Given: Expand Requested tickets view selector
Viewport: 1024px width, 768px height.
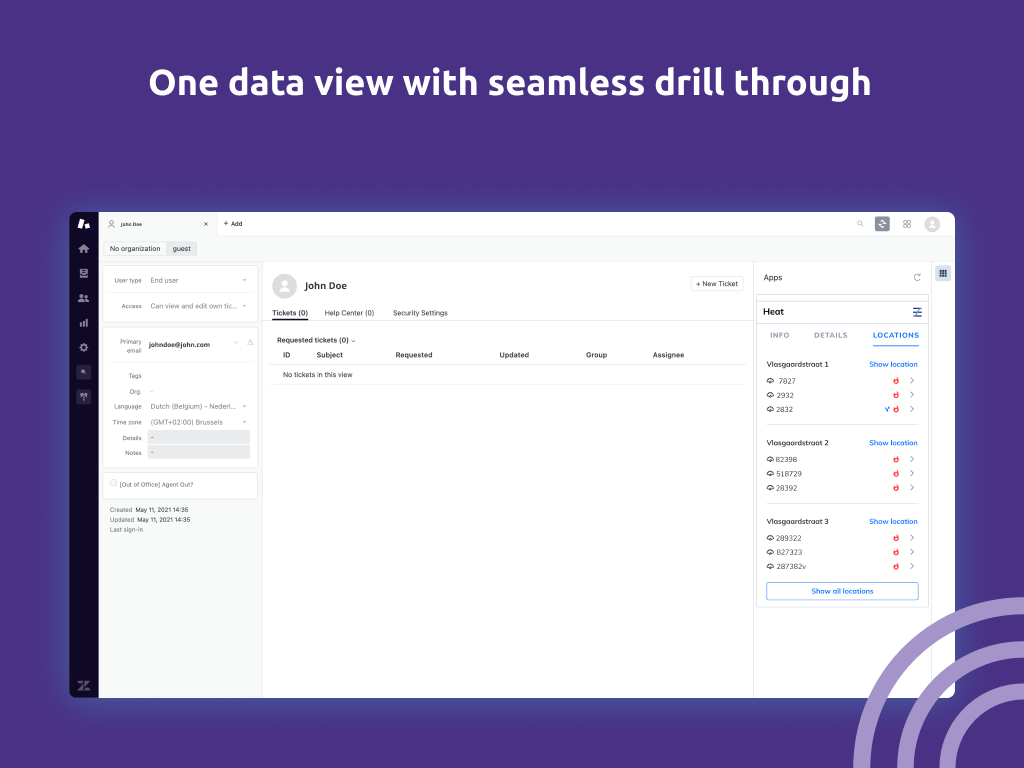Looking at the screenshot, I should [x=316, y=340].
